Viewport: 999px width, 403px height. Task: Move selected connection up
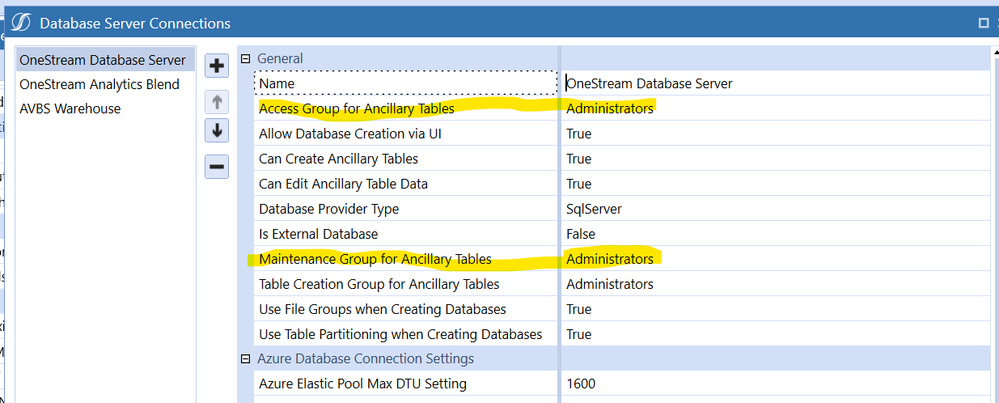(x=217, y=101)
